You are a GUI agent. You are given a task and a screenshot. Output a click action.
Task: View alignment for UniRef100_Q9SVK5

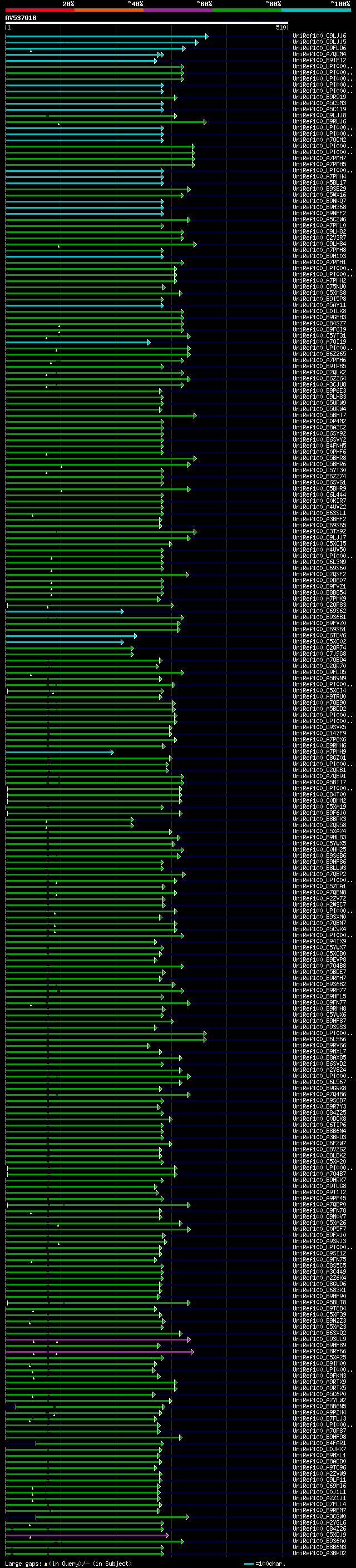(319, 728)
